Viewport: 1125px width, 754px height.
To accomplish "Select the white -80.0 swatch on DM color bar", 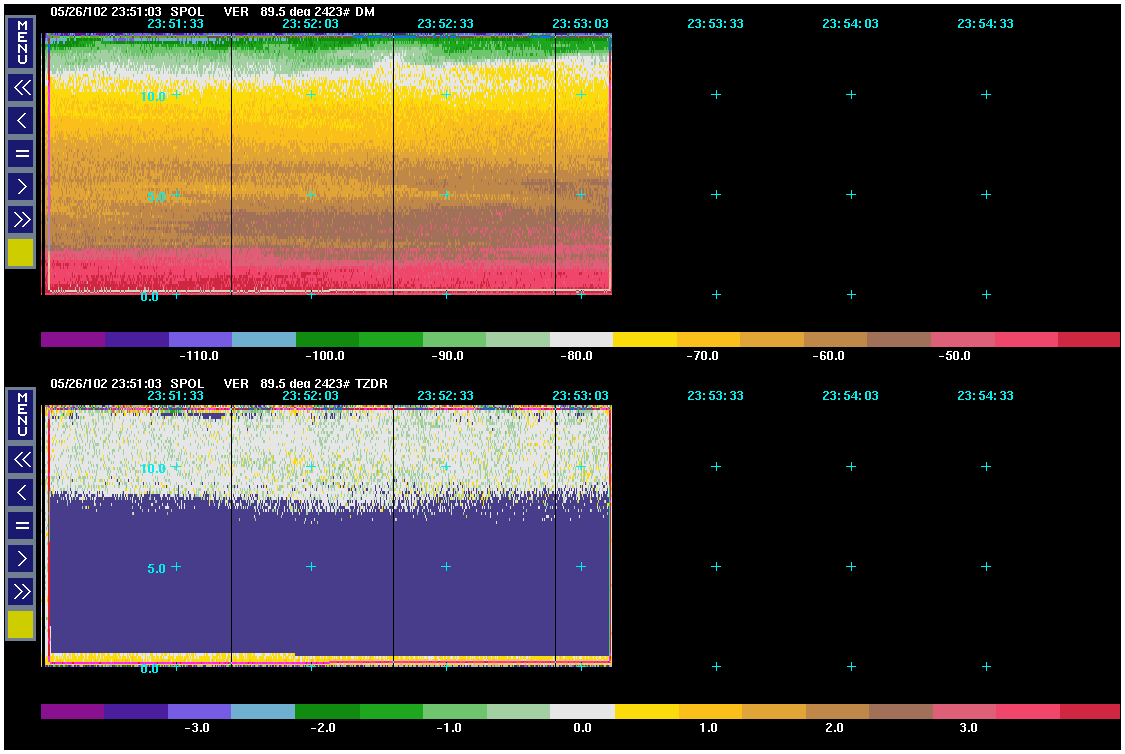I will coord(581,340).
